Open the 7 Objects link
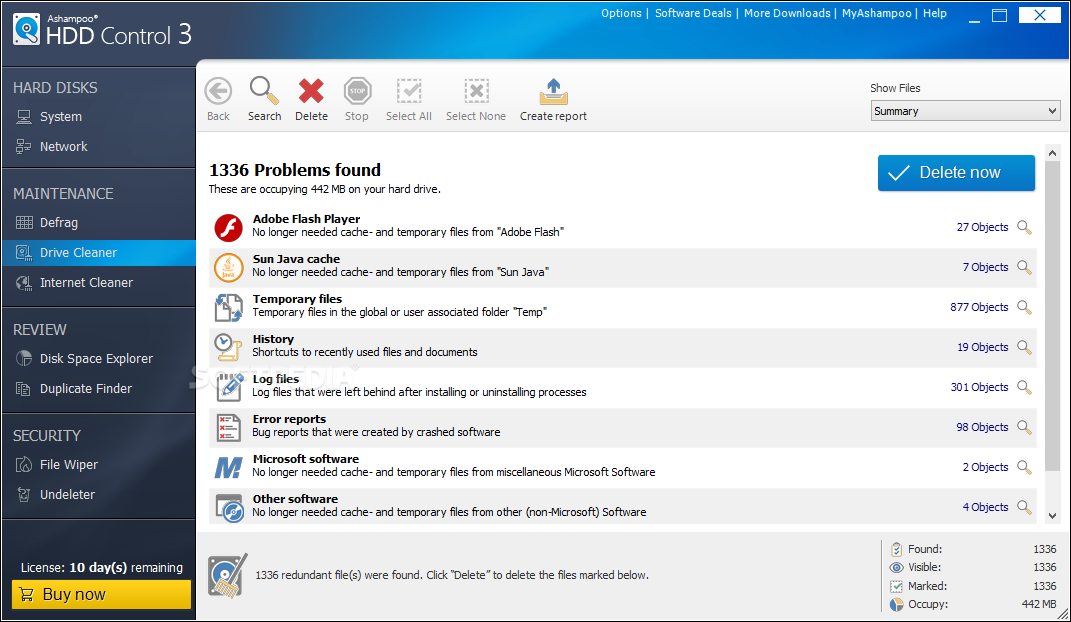The image size is (1071, 622). (x=986, y=268)
